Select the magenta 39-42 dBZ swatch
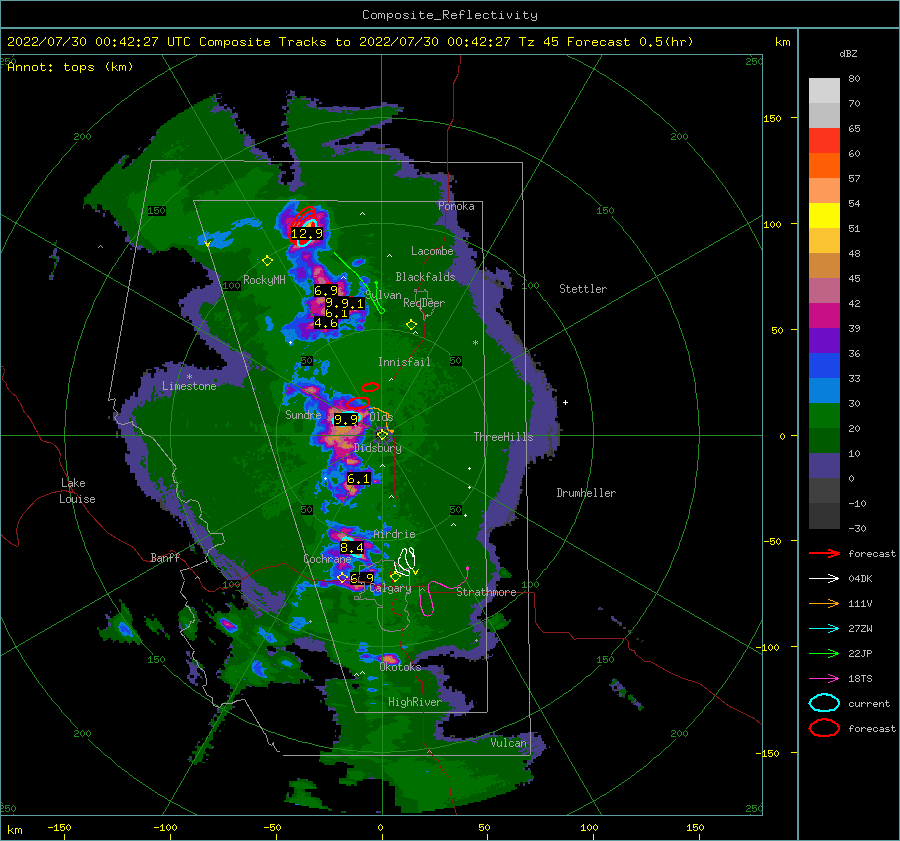 click(x=824, y=316)
